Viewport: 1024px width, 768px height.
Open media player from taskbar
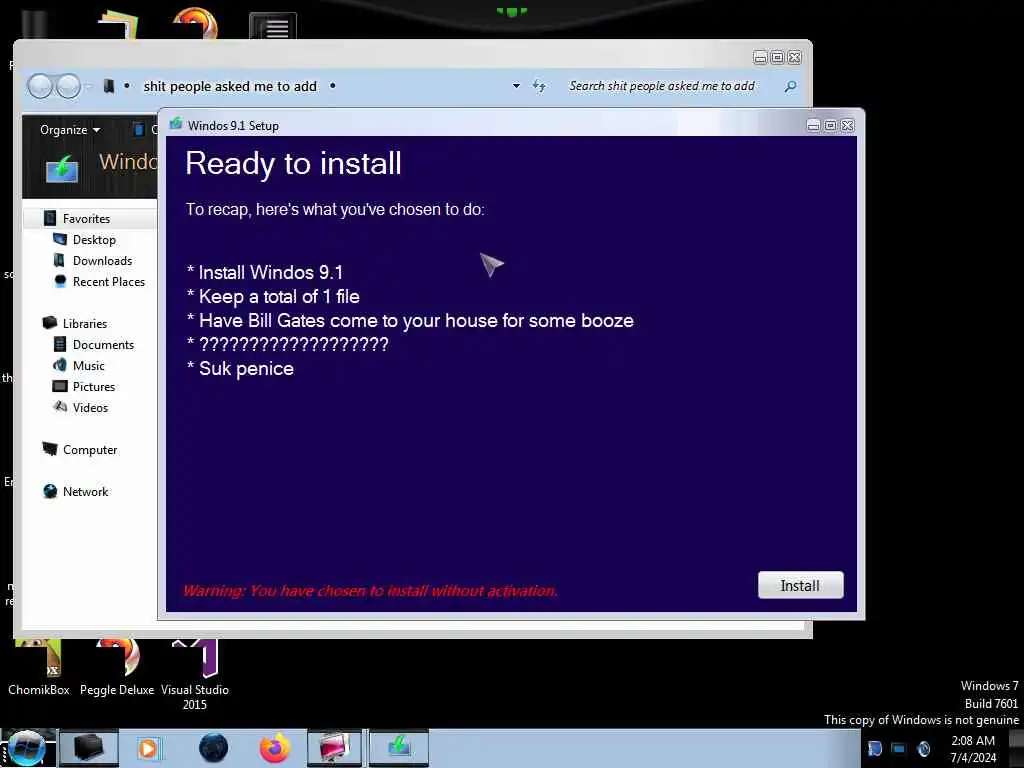click(x=149, y=748)
